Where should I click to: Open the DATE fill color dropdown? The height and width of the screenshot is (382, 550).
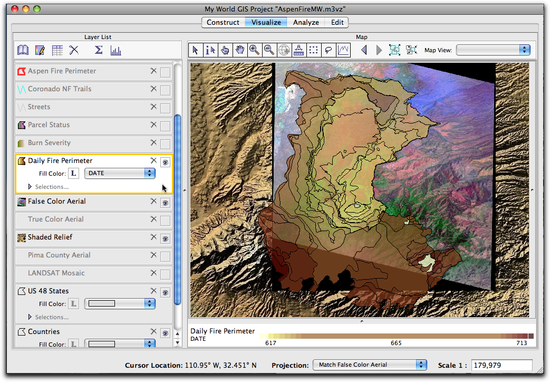pyautogui.click(x=120, y=173)
